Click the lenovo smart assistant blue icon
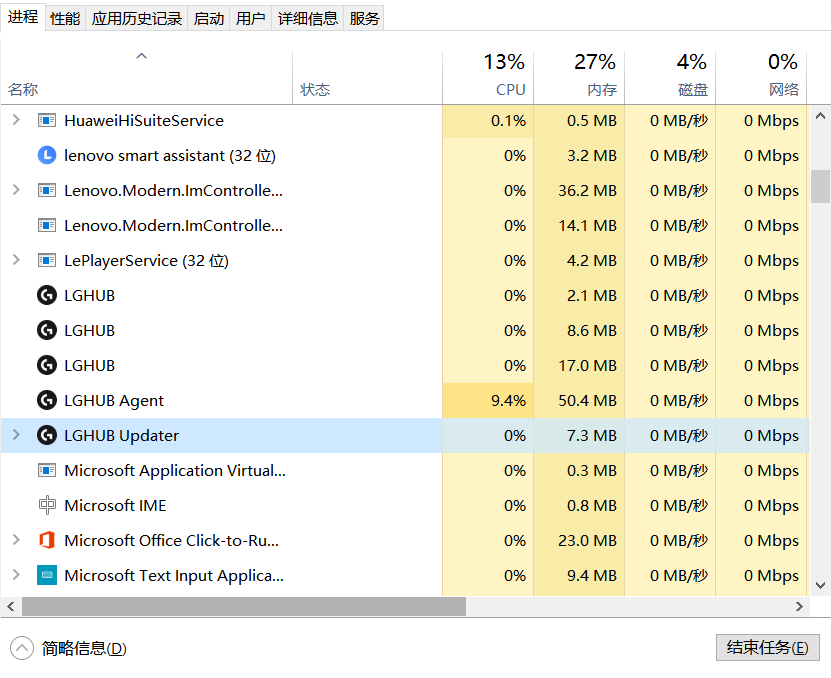Viewport: 831px width, 678px height. coord(47,156)
